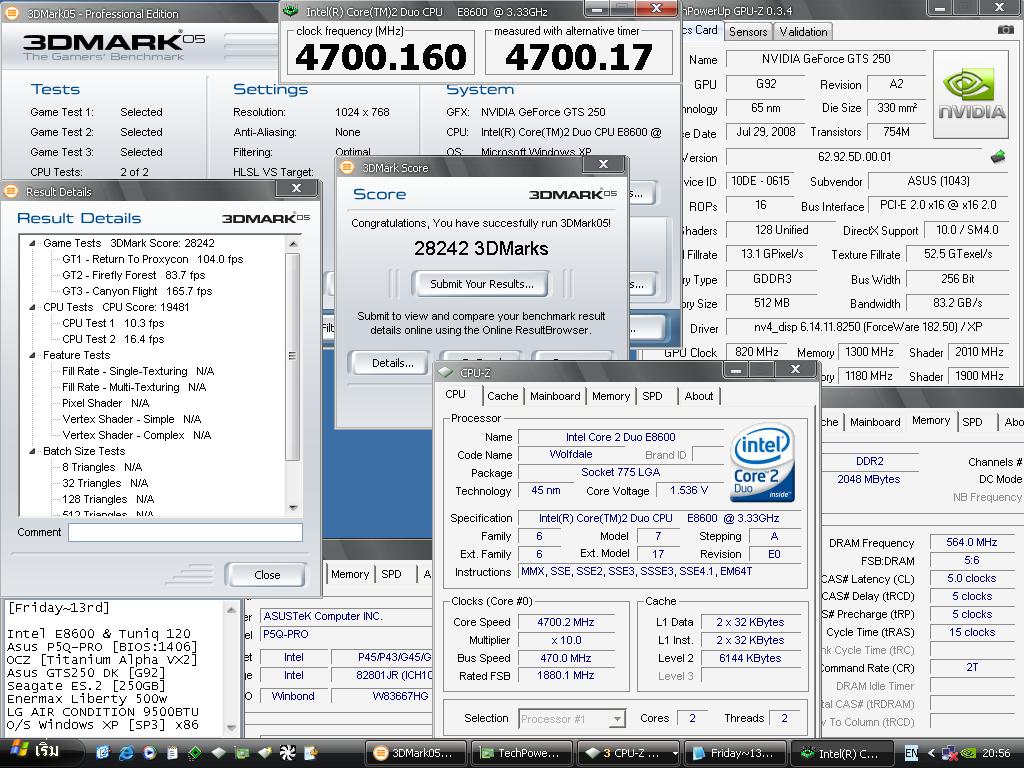
Task: Click the CPU-Z title bar icon
Action: coord(446,372)
